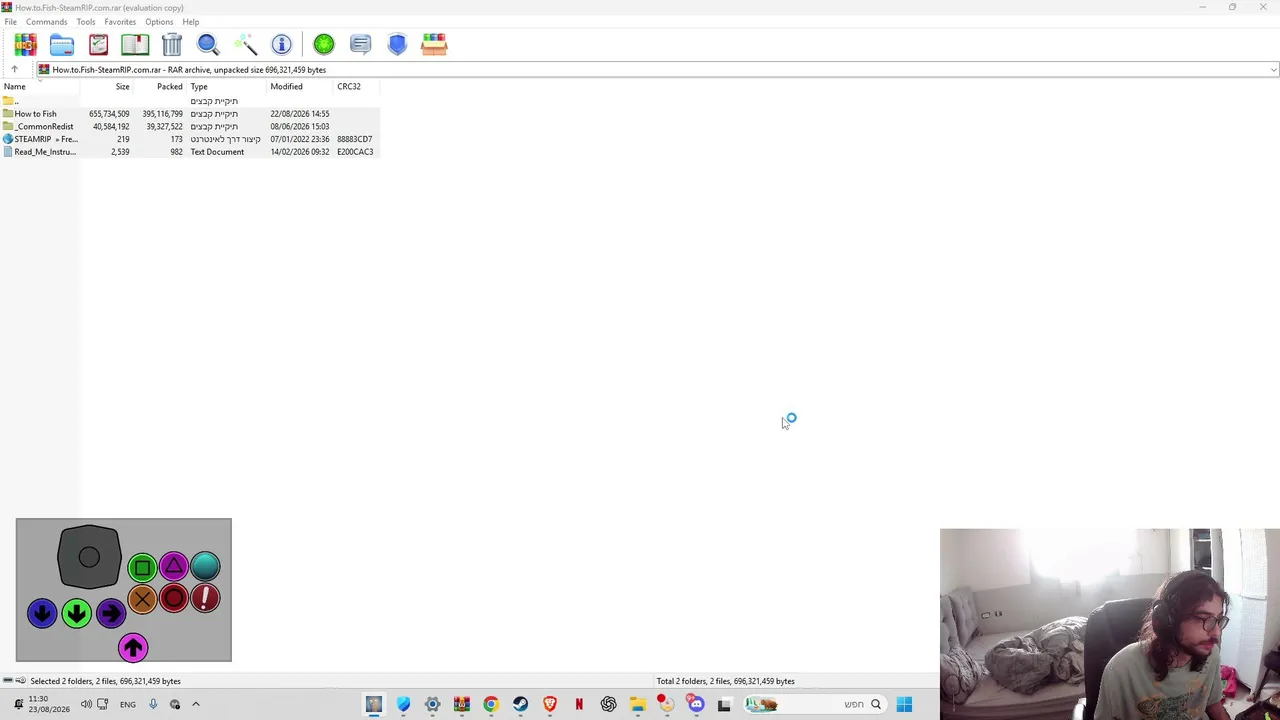
Task: Select the parent folder '..' row
Action: tap(190, 101)
